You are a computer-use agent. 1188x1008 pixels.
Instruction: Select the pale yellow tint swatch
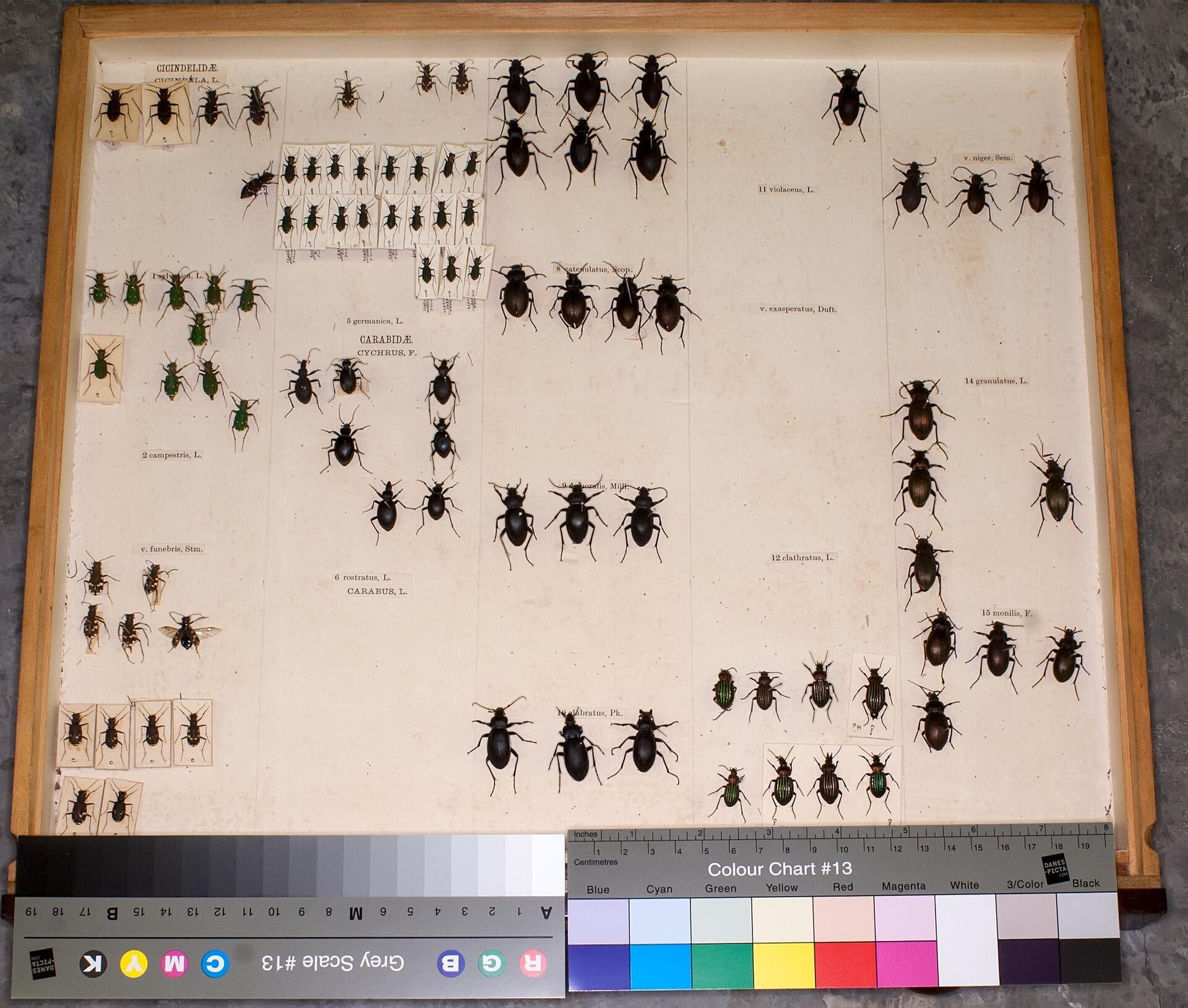pyautogui.click(x=783, y=920)
